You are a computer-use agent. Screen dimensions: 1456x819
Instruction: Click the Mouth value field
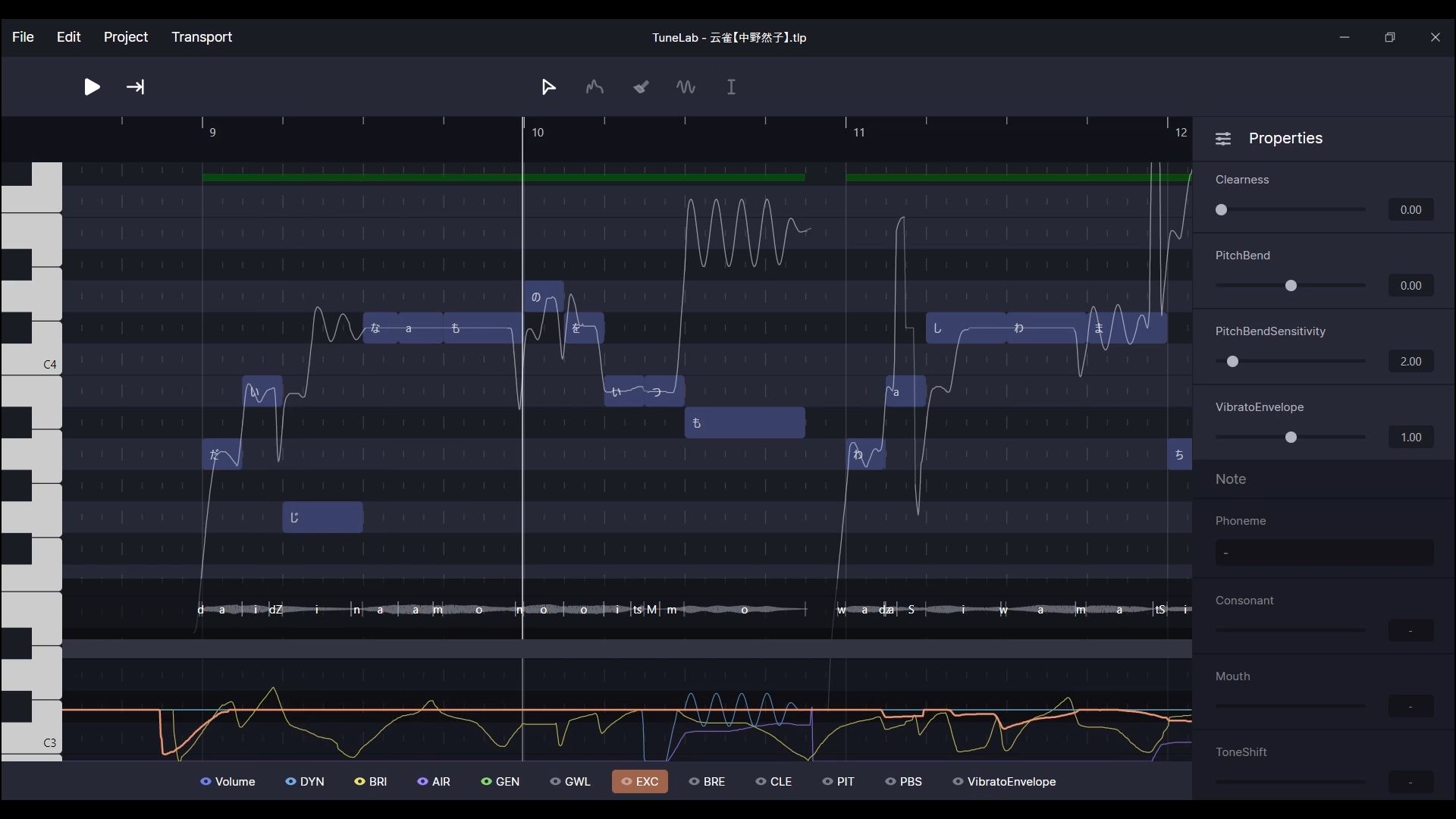[1410, 707]
